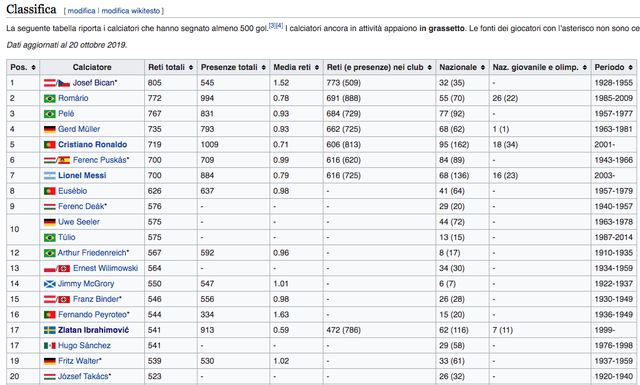This screenshot has width=640, height=385.
Task: Sort table by Pos. column arrows
Action: (33, 67)
